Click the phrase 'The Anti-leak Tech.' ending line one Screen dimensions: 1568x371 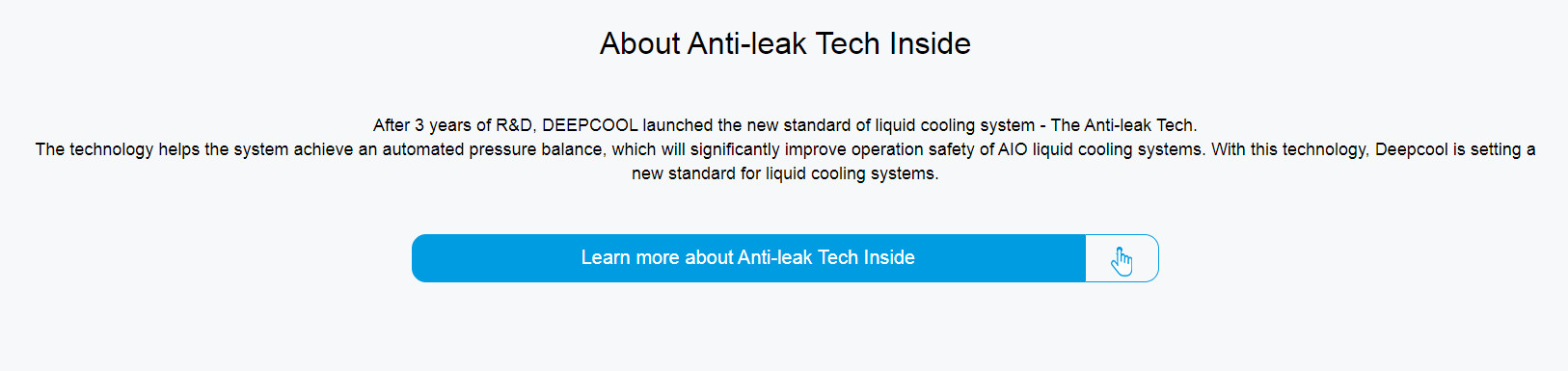[1123, 125]
